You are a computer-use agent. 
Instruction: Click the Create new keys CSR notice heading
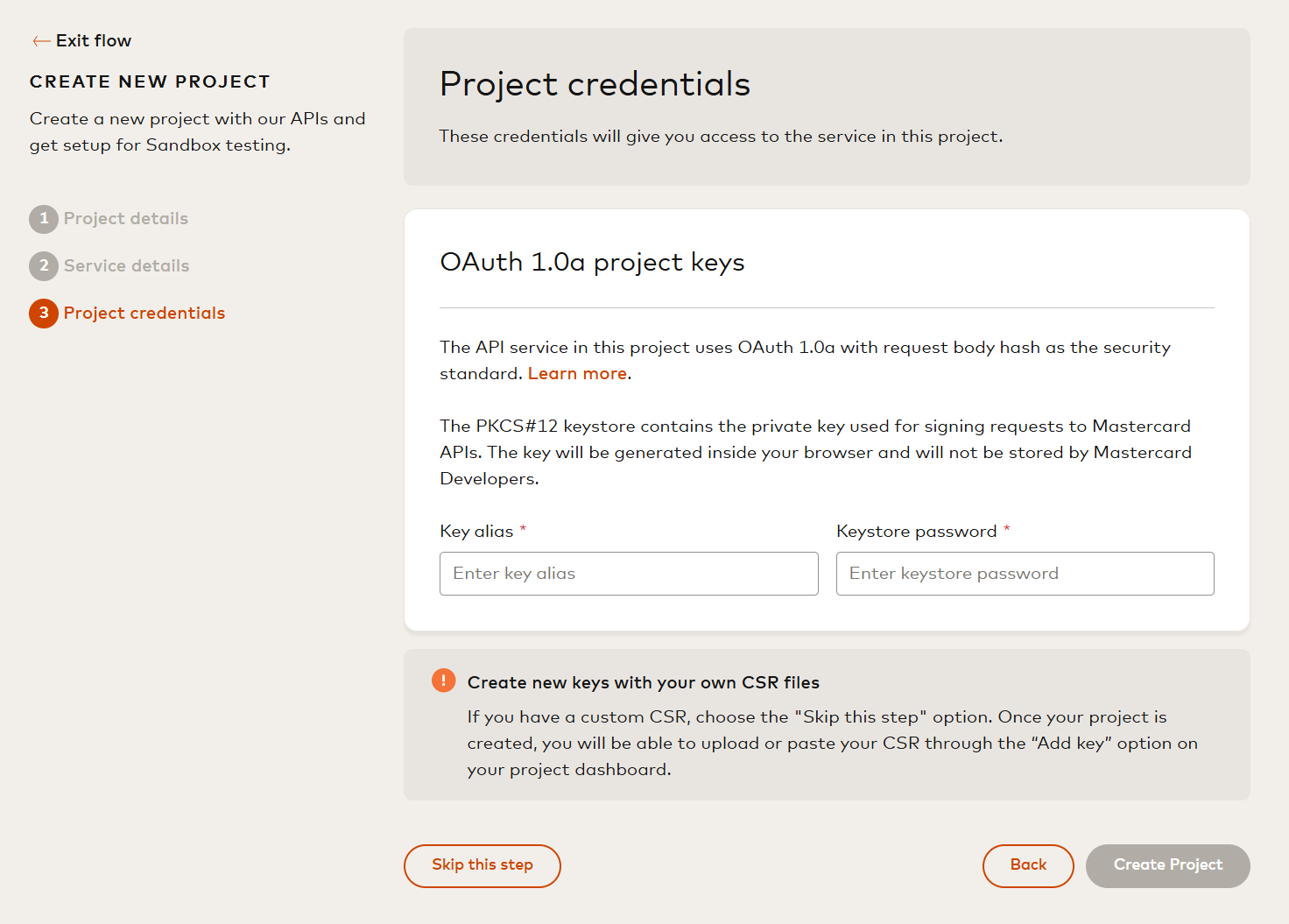click(644, 682)
